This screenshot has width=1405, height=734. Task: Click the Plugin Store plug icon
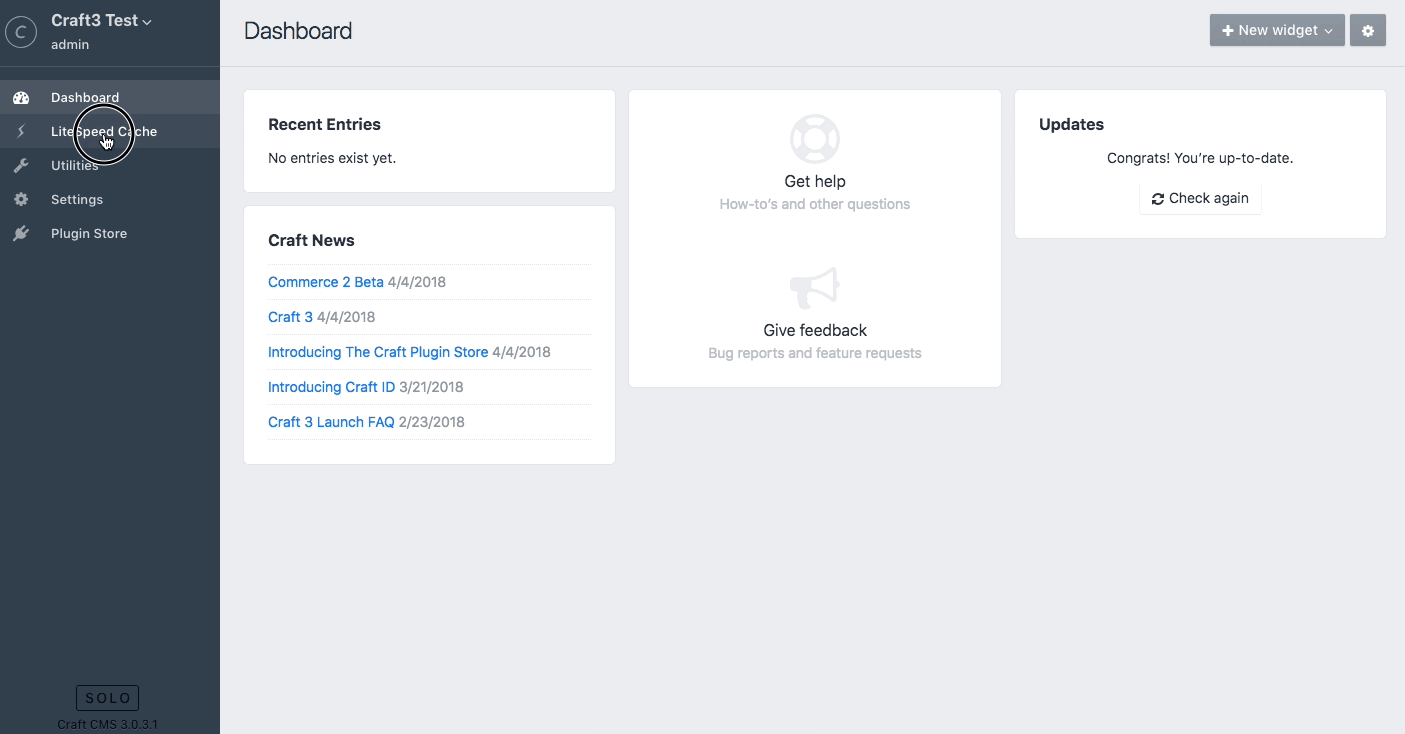[x=21, y=233]
